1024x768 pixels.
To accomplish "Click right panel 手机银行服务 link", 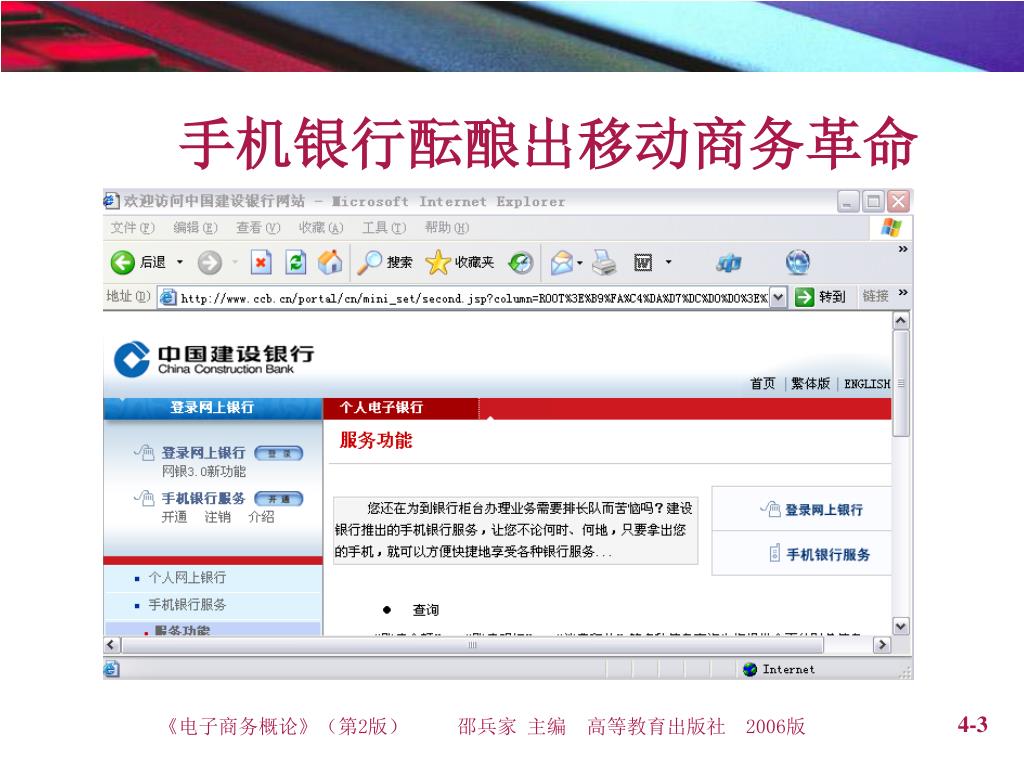I will pyautogui.click(x=827, y=554).
